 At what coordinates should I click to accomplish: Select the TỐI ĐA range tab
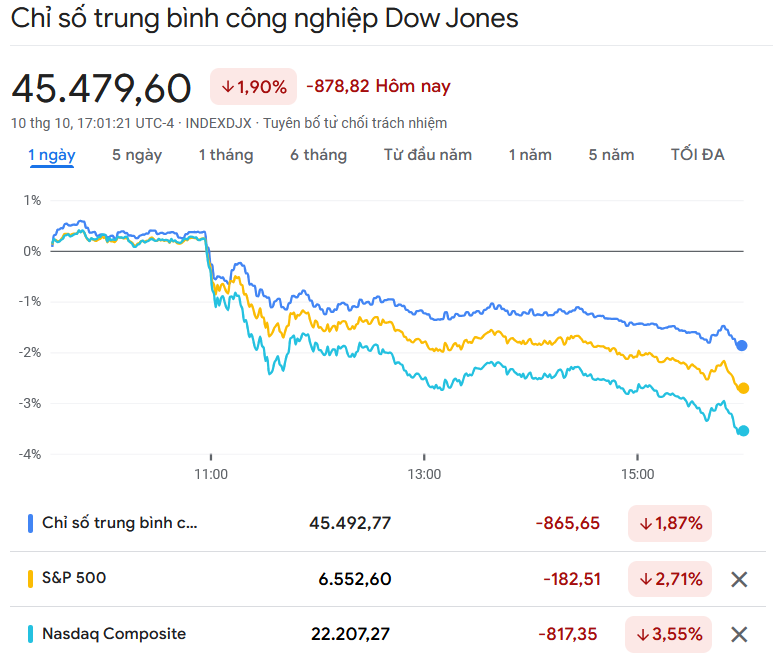point(697,155)
